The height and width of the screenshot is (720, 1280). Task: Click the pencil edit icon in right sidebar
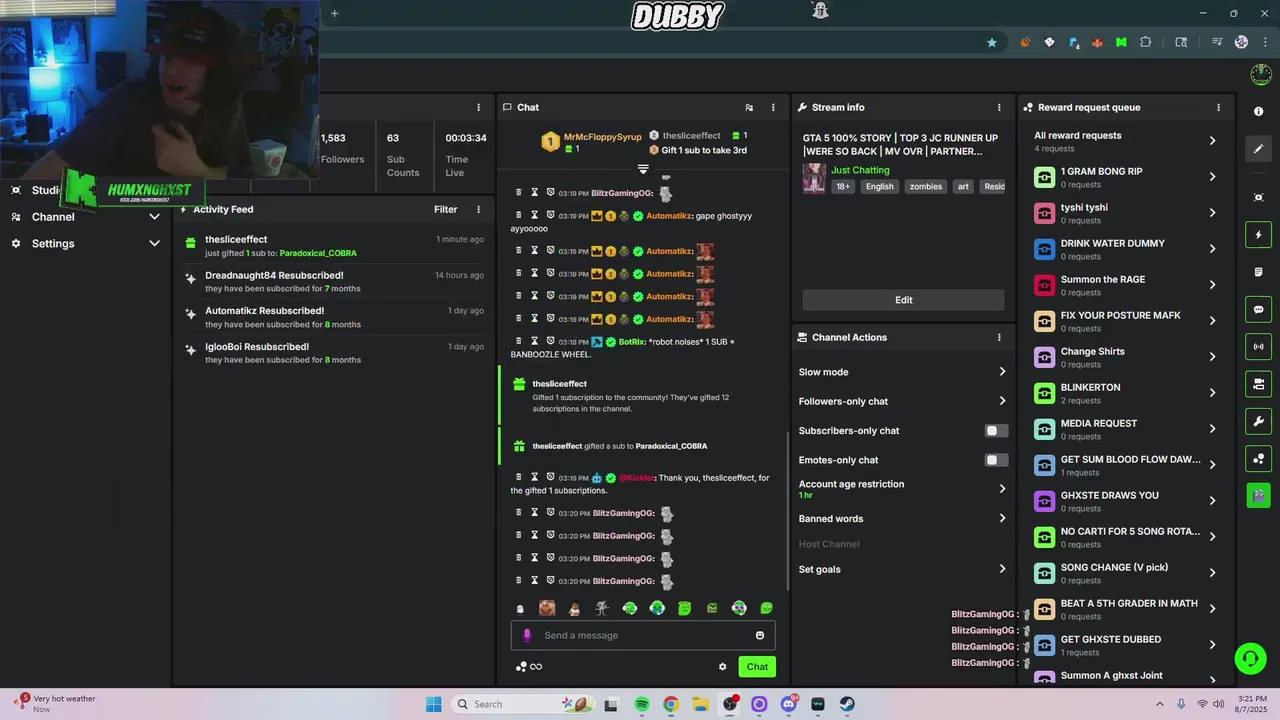pyautogui.click(x=1259, y=149)
